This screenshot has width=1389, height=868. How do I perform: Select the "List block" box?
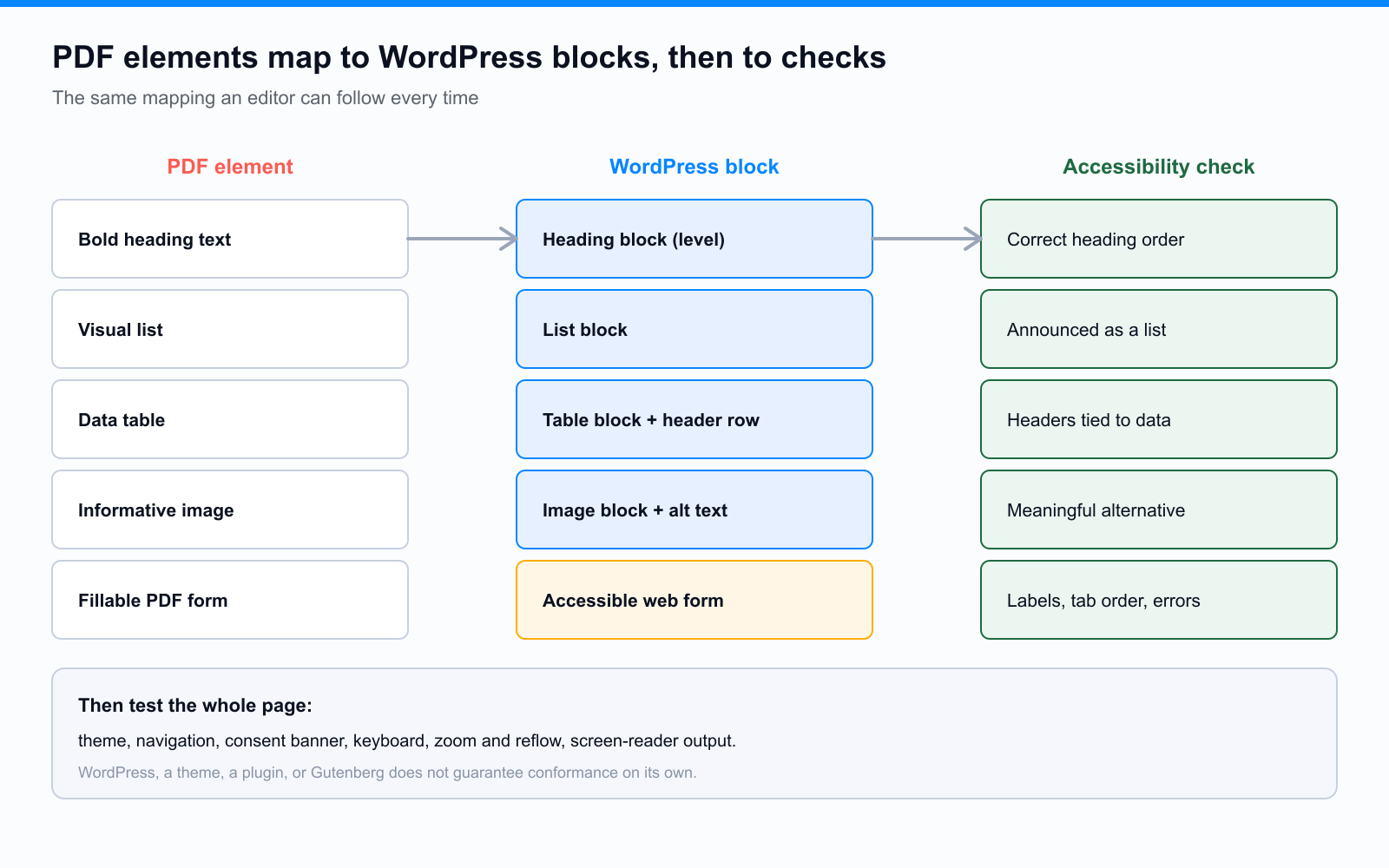pos(694,329)
